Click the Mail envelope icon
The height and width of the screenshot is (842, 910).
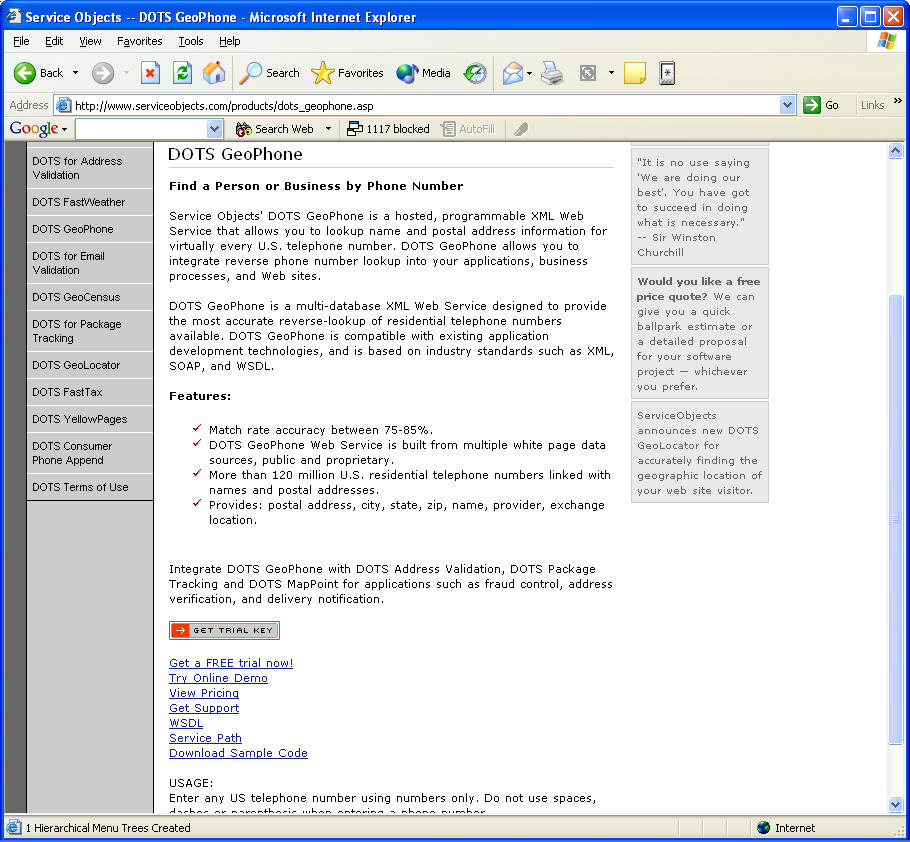click(512, 73)
